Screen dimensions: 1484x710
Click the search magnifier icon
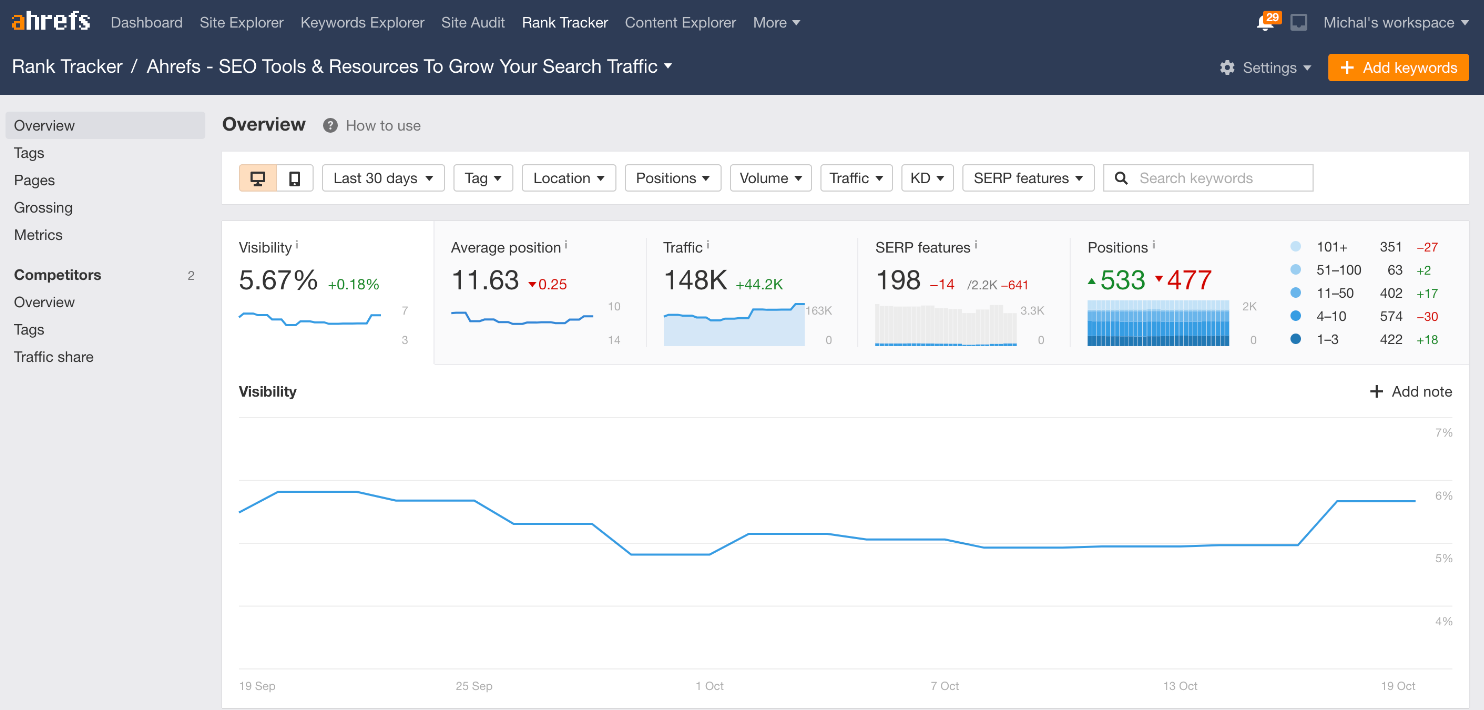tap(1122, 178)
